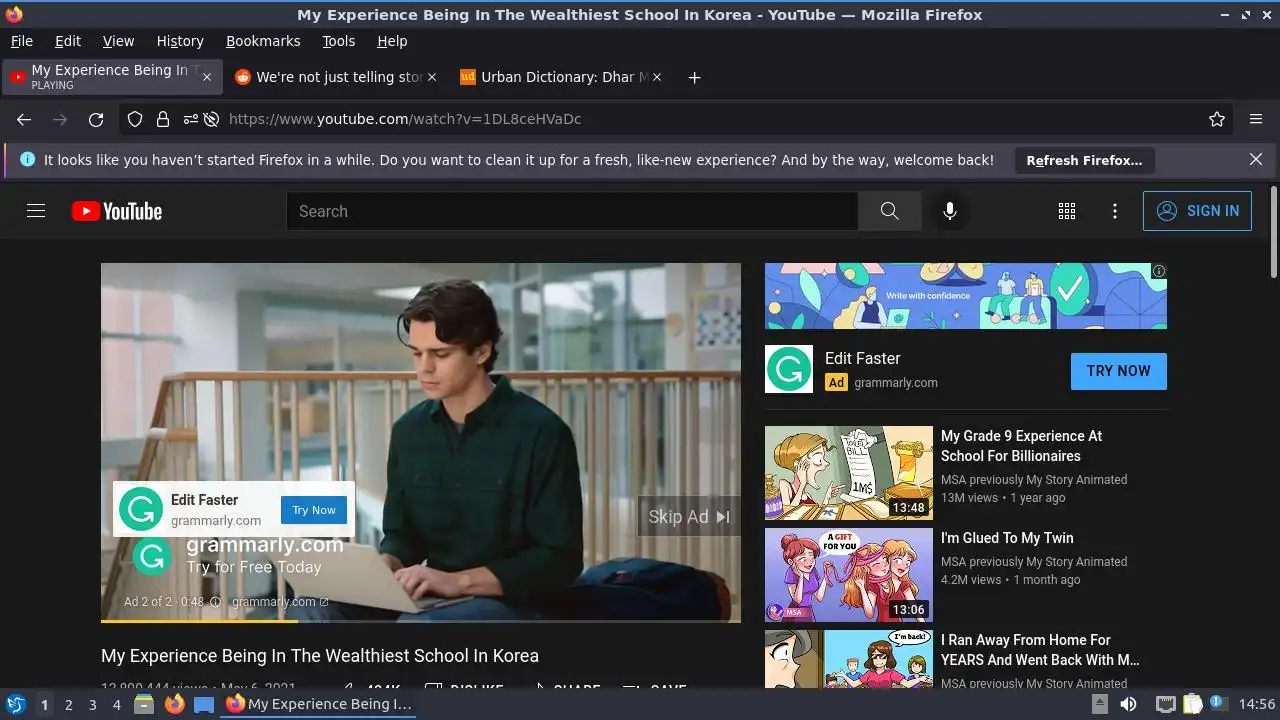Click TRY NOW beside Edit Faster ad
Screen dimensions: 1280x720
pos(1118,371)
